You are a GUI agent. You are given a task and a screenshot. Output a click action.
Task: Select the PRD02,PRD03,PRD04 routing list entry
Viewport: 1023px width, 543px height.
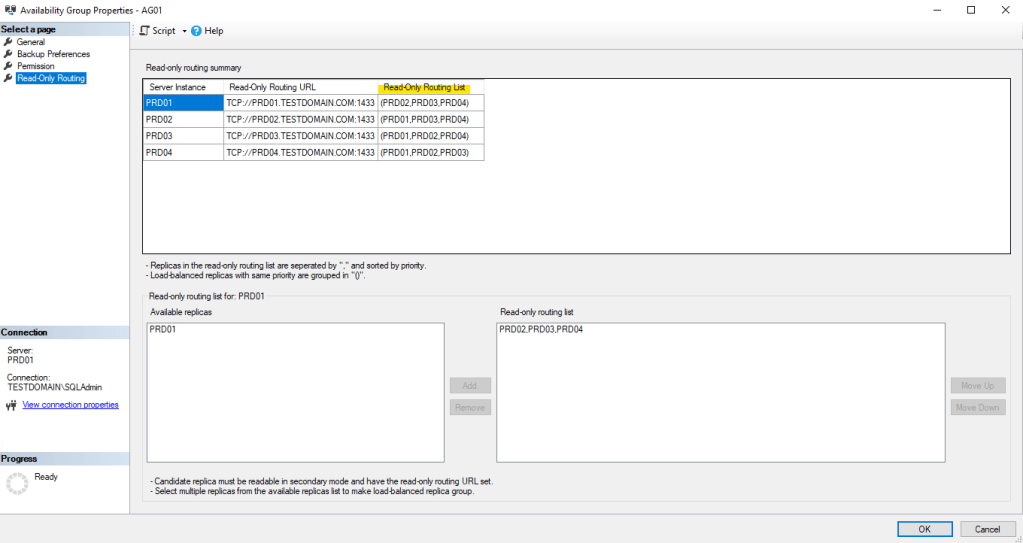tap(540, 330)
